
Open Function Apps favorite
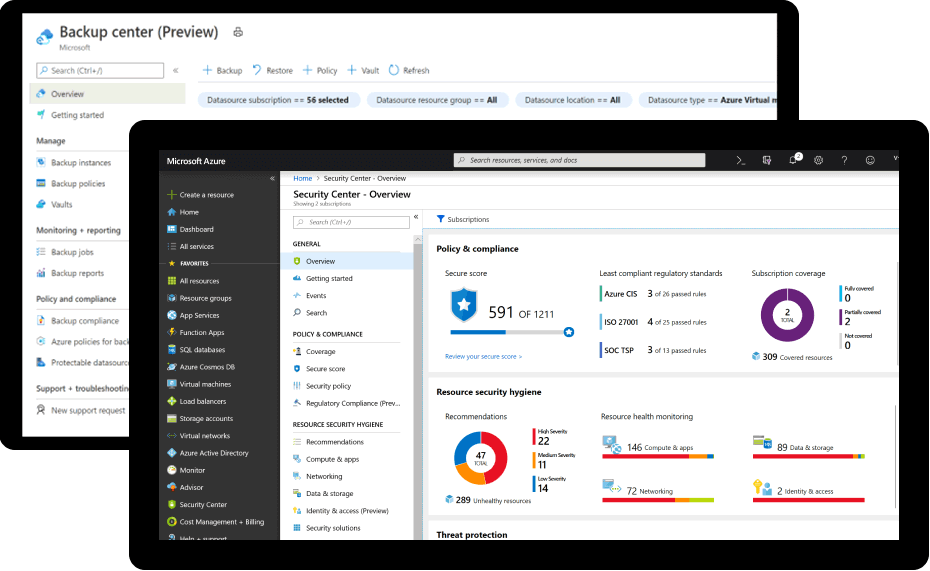pos(196,332)
